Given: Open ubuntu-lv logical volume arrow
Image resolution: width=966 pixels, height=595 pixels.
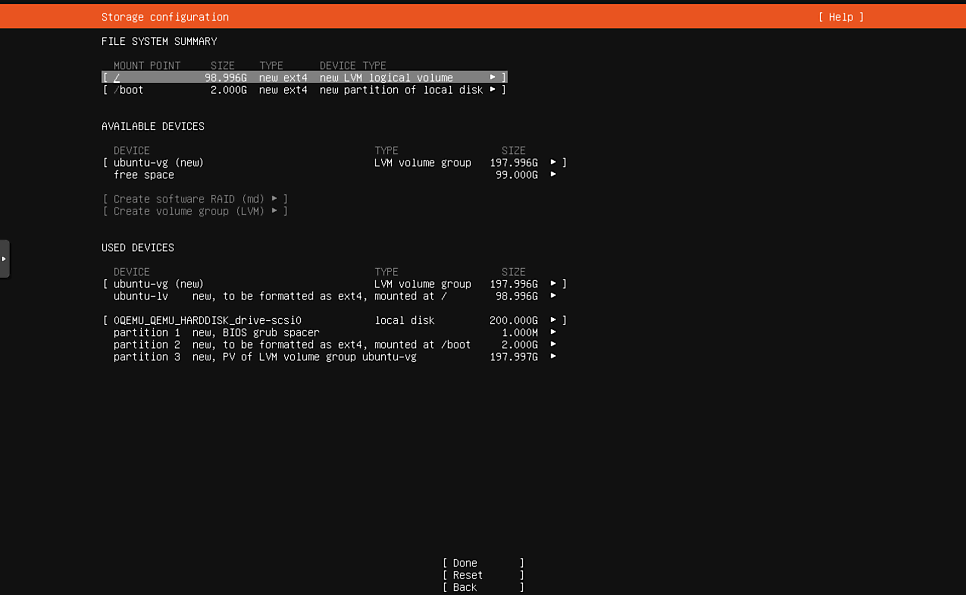Looking at the screenshot, I should click(553, 296).
